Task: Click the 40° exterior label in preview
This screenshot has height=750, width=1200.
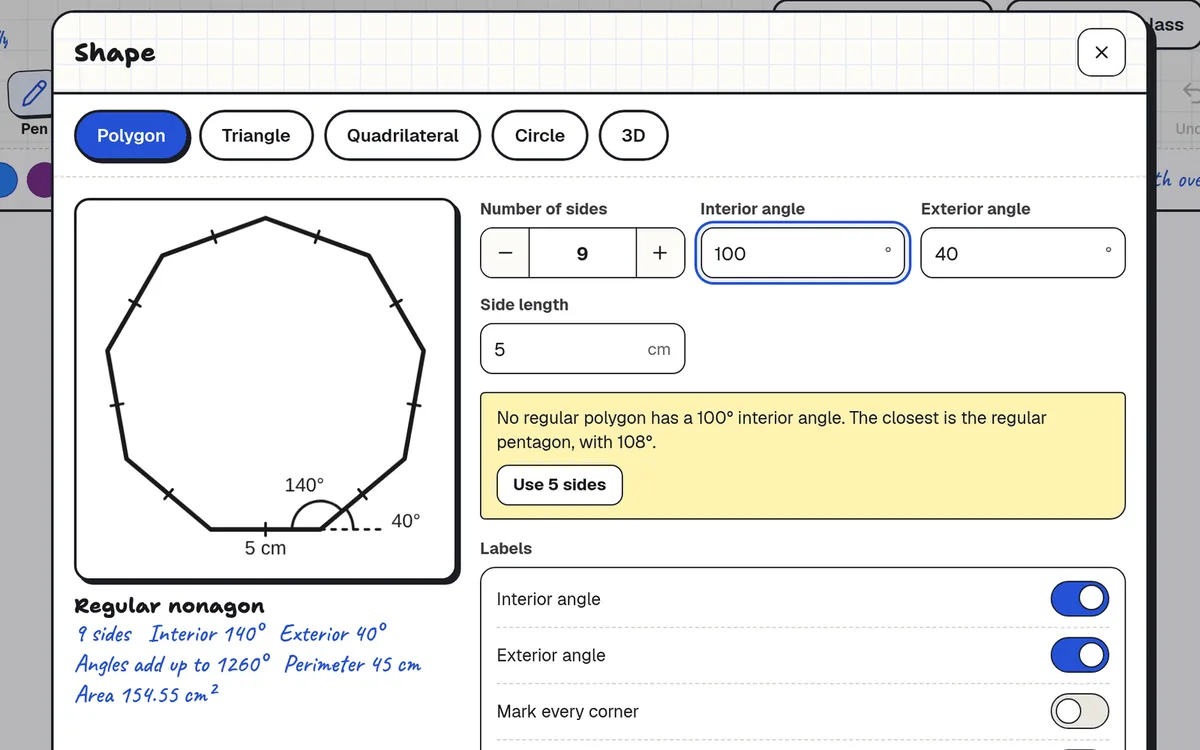Action: pyautogui.click(x=405, y=521)
